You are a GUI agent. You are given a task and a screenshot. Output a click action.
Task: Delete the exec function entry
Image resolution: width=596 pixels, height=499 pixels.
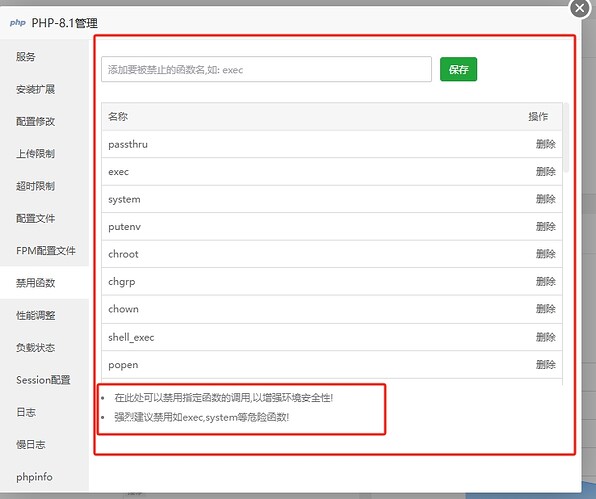[x=545, y=171]
